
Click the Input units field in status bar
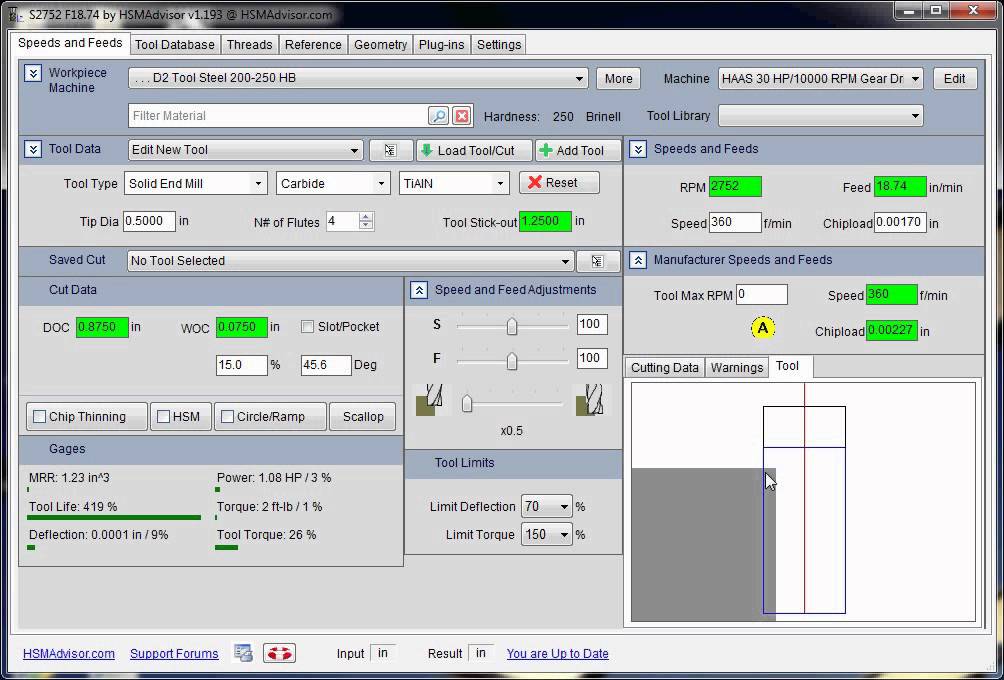(383, 653)
